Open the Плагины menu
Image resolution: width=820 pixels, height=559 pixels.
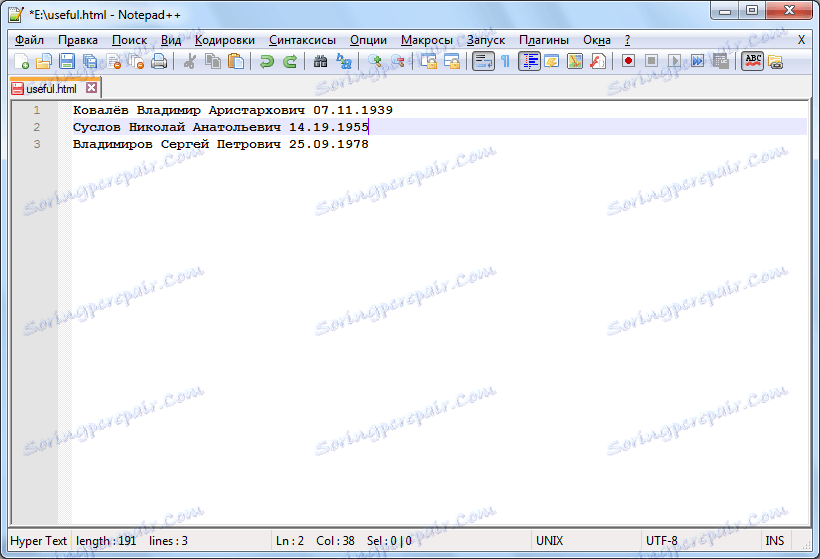[x=544, y=40]
